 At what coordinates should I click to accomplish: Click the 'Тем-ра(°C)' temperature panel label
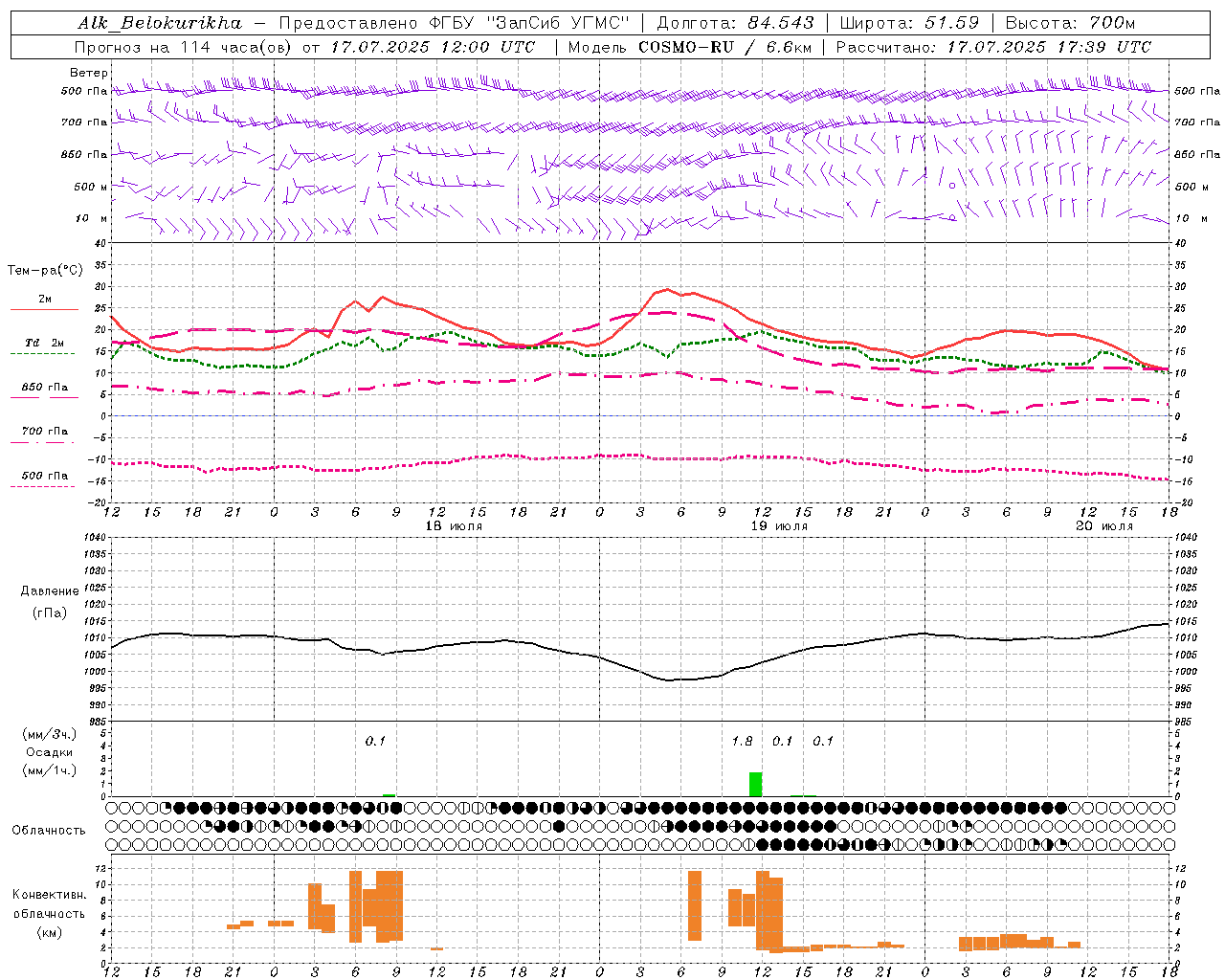[x=45, y=271]
